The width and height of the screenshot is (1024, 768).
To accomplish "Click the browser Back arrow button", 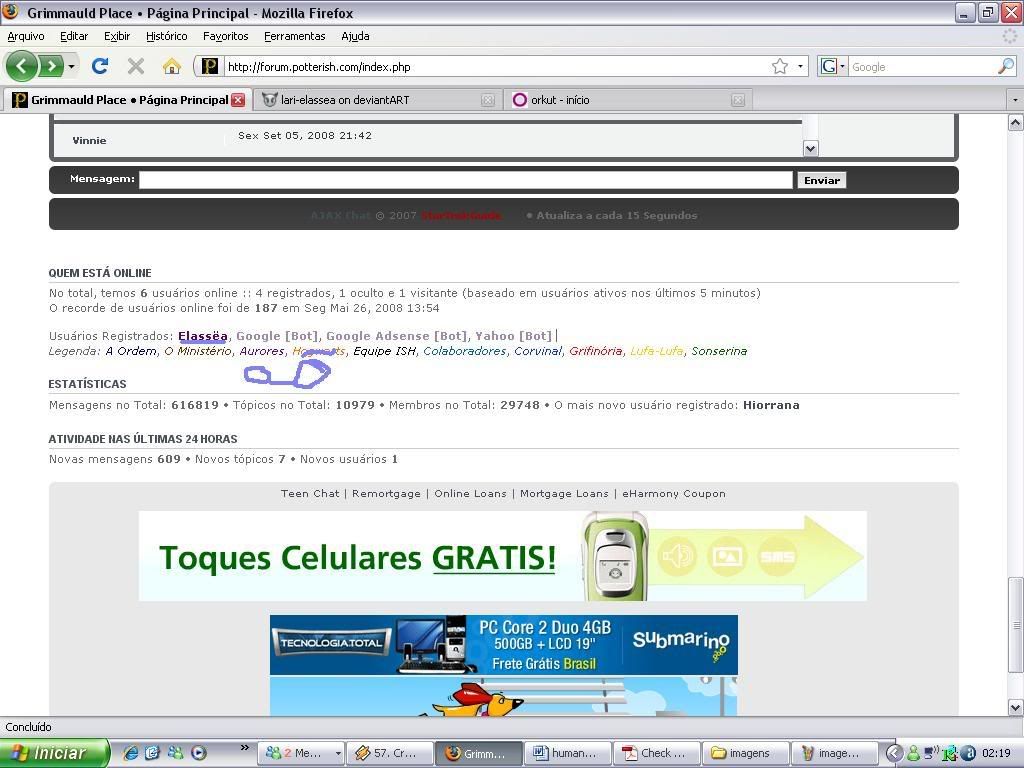I will 22,66.
